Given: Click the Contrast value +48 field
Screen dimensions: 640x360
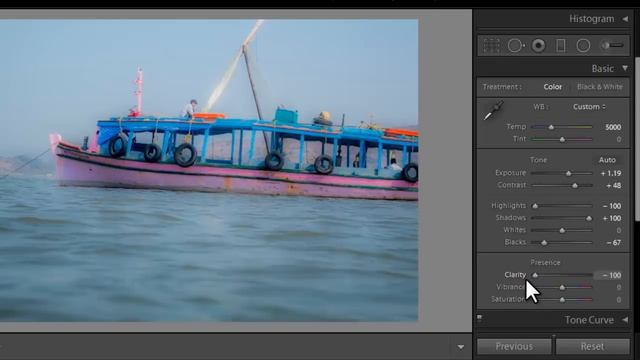Looking at the screenshot, I should click(x=613, y=186).
